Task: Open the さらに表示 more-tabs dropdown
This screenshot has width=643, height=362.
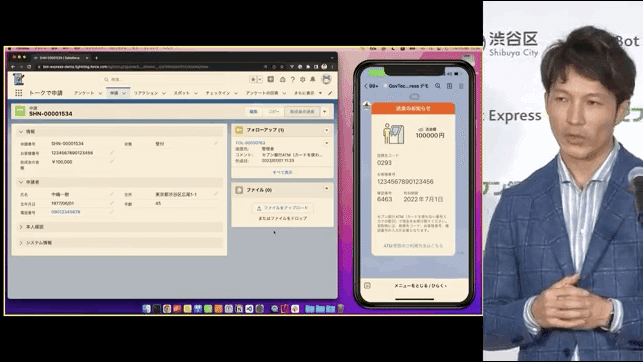Action: click(x=308, y=93)
